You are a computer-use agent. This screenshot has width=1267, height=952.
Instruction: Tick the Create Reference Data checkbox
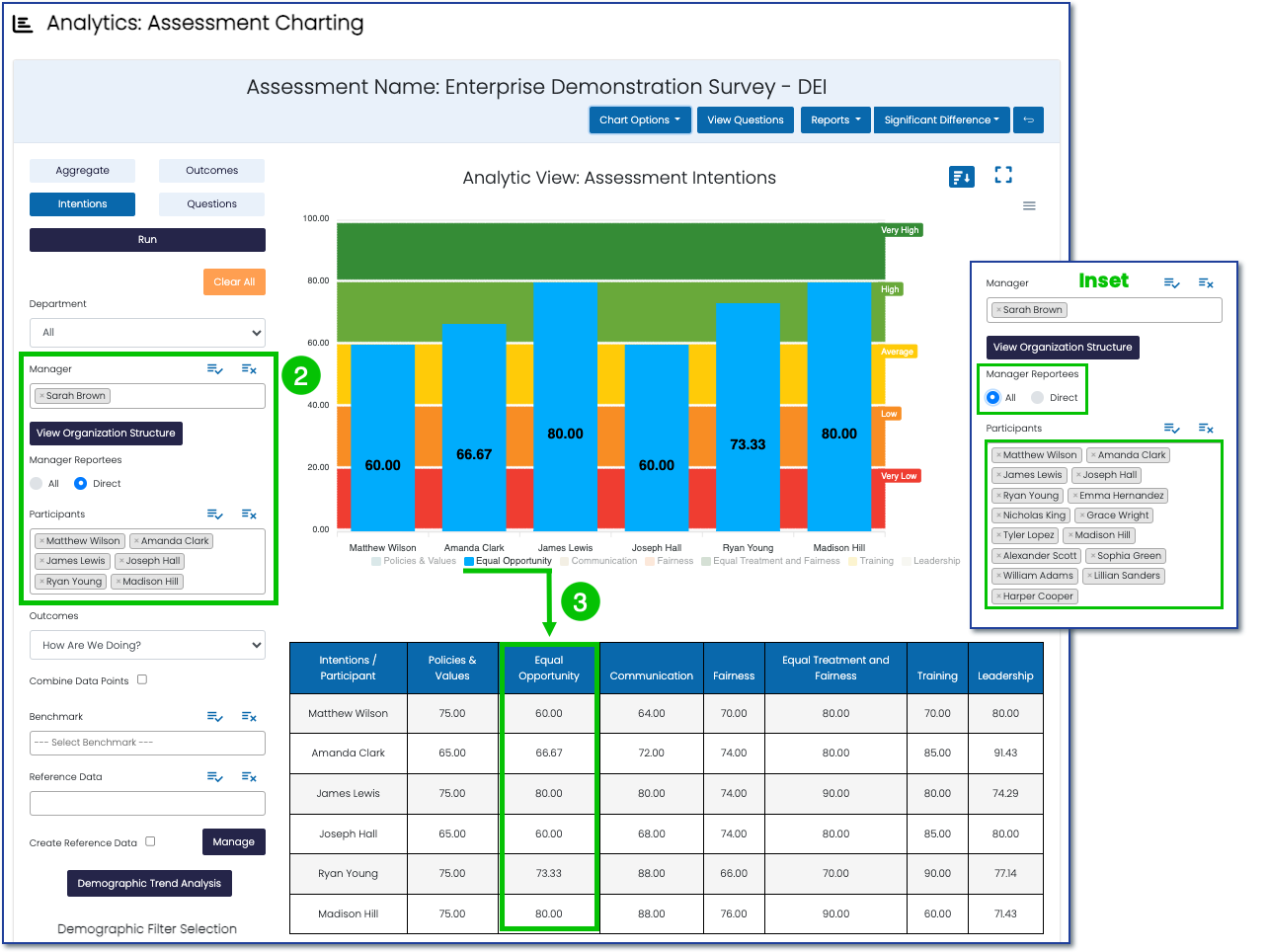tap(150, 841)
